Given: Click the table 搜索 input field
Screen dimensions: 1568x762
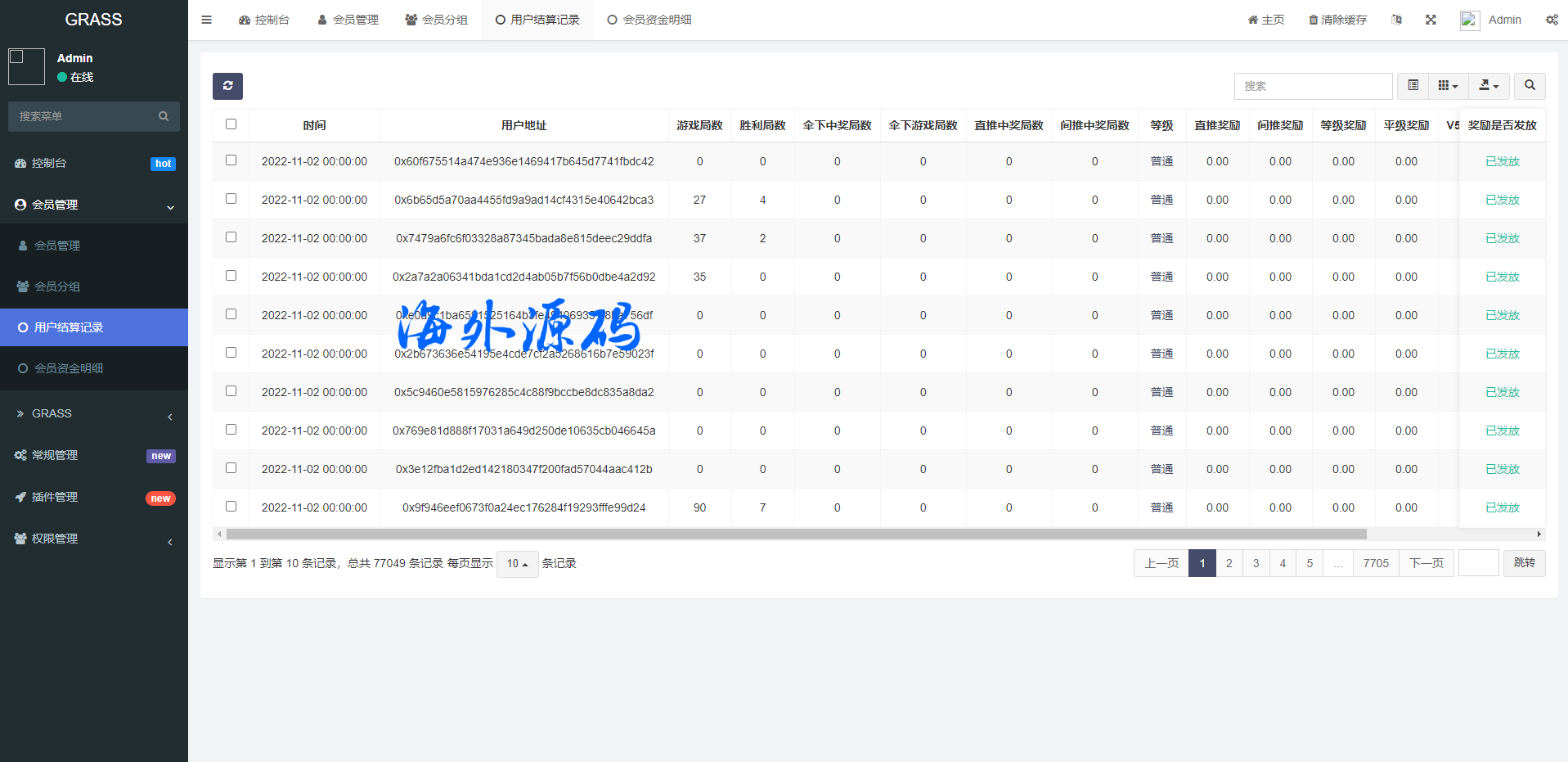Looking at the screenshot, I should click(1313, 86).
